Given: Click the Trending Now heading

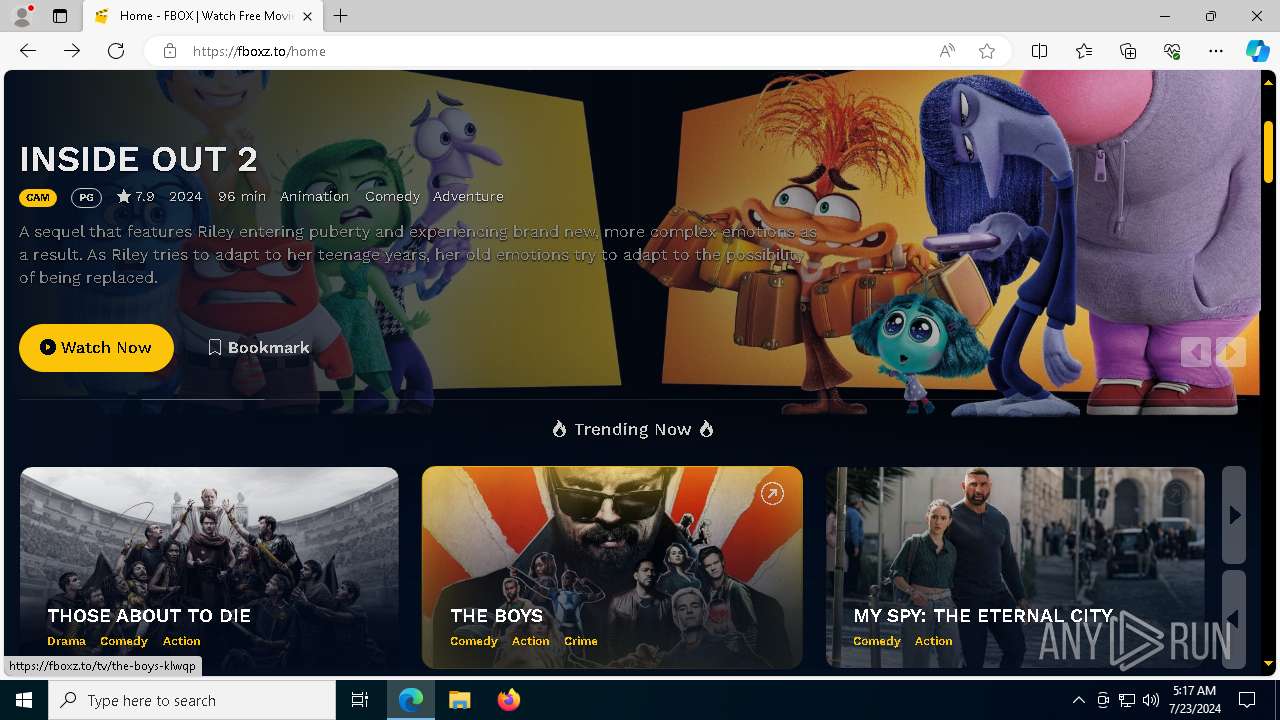Looking at the screenshot, I should coord(632,429).
